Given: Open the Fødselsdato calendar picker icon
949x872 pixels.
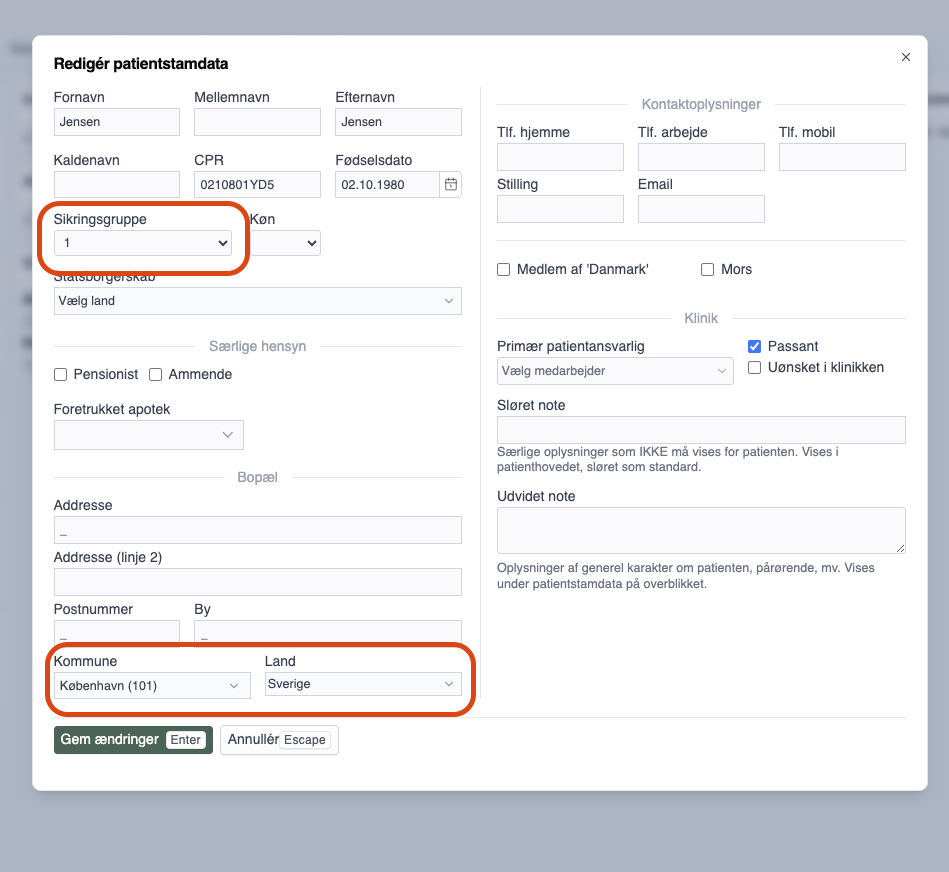Looking at the screenshot, I should click(451, 184).
